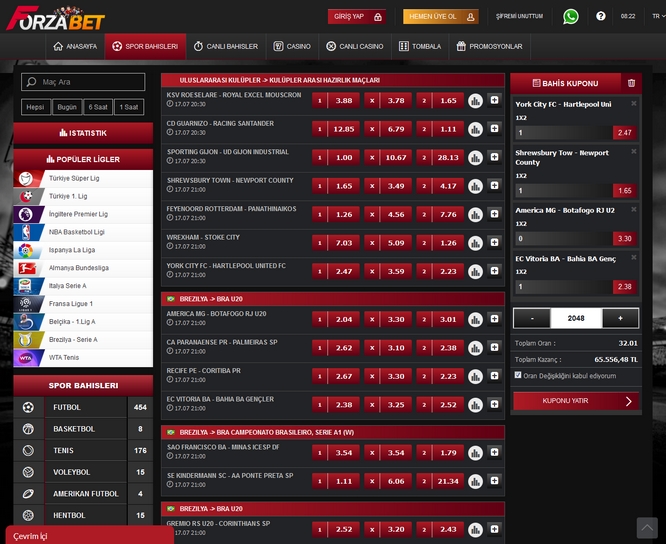This screenshot has height=544, width=666.
Task: Click the help question mark icon
Action: coord(601,16)
